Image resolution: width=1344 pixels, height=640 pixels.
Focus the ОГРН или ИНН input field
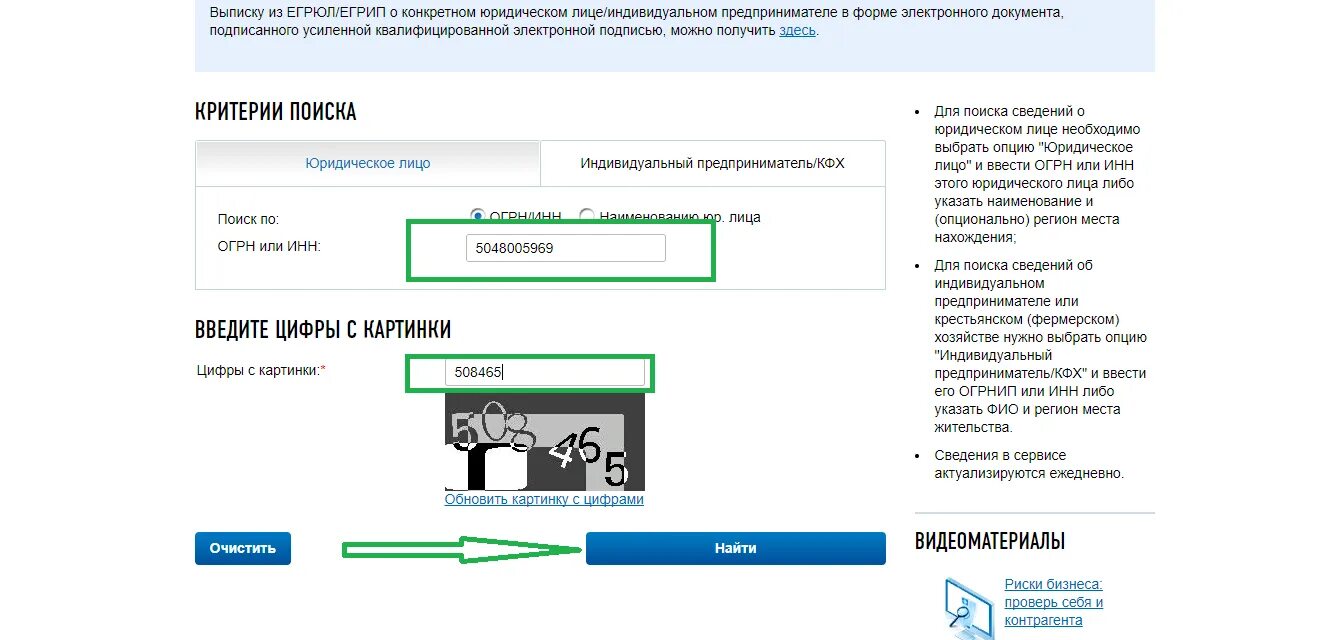coord(565,248)
